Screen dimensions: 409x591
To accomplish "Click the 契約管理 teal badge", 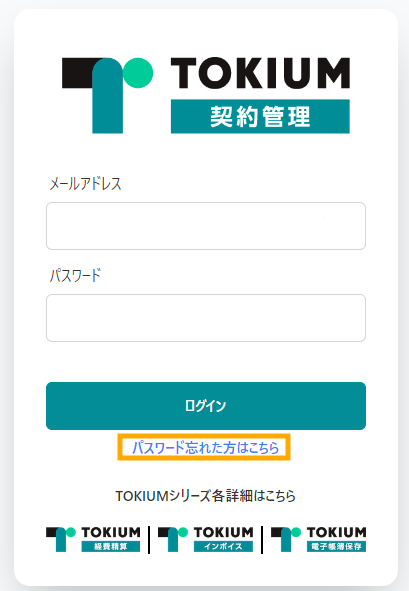I will coord(260,116).
